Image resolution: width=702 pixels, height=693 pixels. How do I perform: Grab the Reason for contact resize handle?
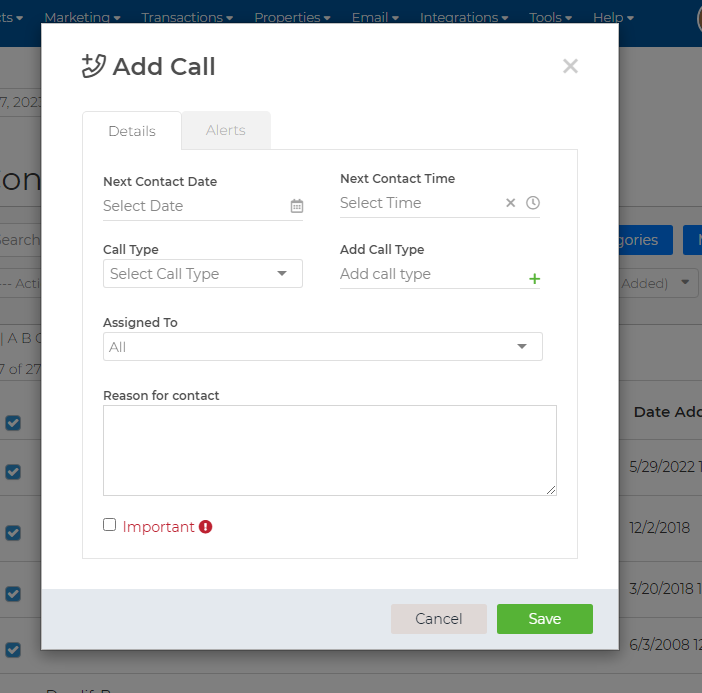click(551, 490)
